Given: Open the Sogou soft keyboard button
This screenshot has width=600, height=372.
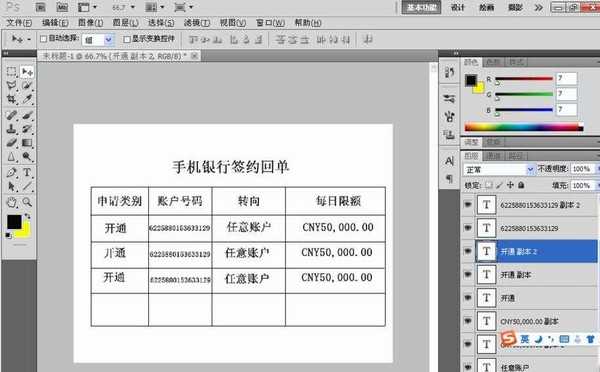Looking at the screenshot, I should click(x=564, y=339).
